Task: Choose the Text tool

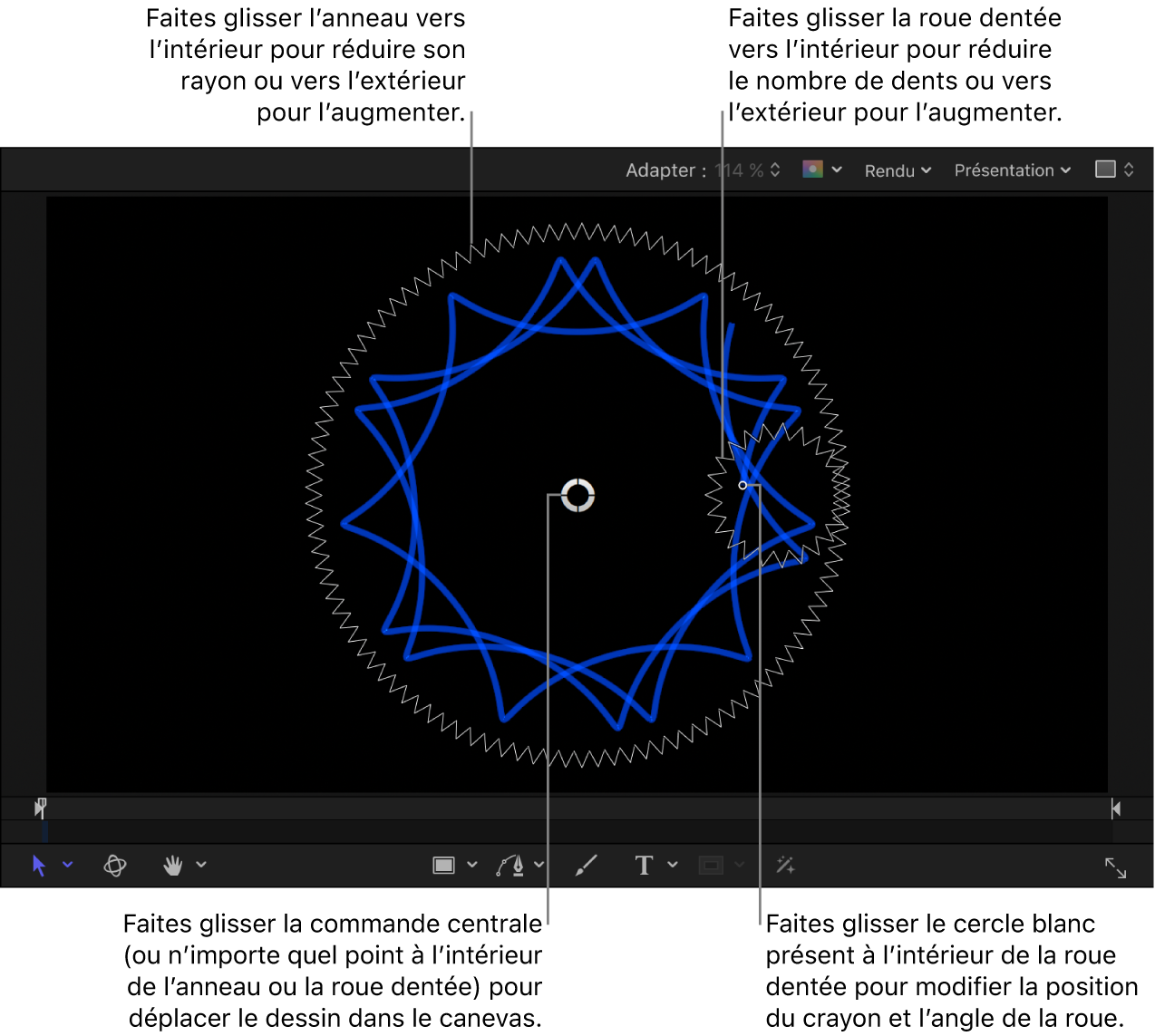Action: pos(644,866)
